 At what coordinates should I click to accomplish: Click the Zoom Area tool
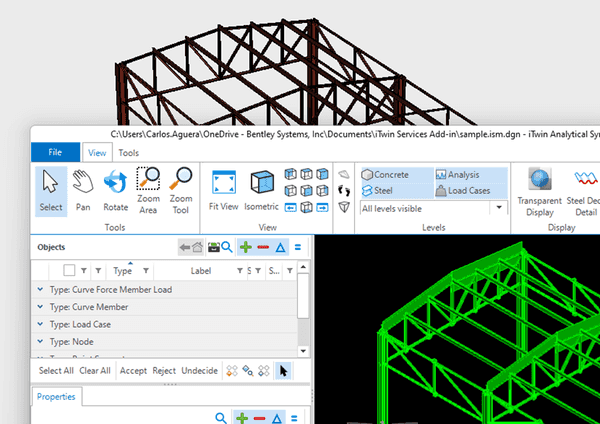tap(148, 190)
